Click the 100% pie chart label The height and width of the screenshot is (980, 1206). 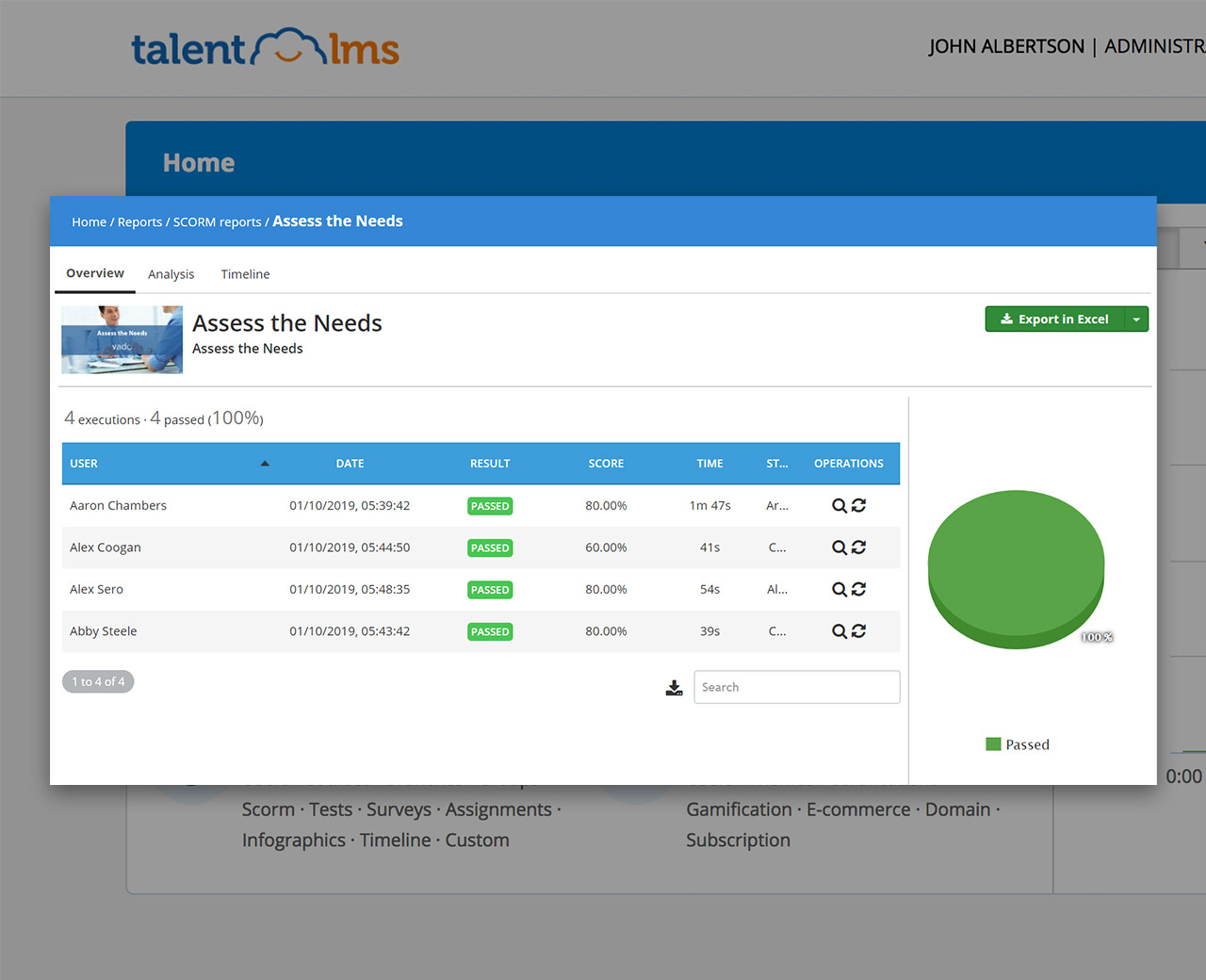1096,638
